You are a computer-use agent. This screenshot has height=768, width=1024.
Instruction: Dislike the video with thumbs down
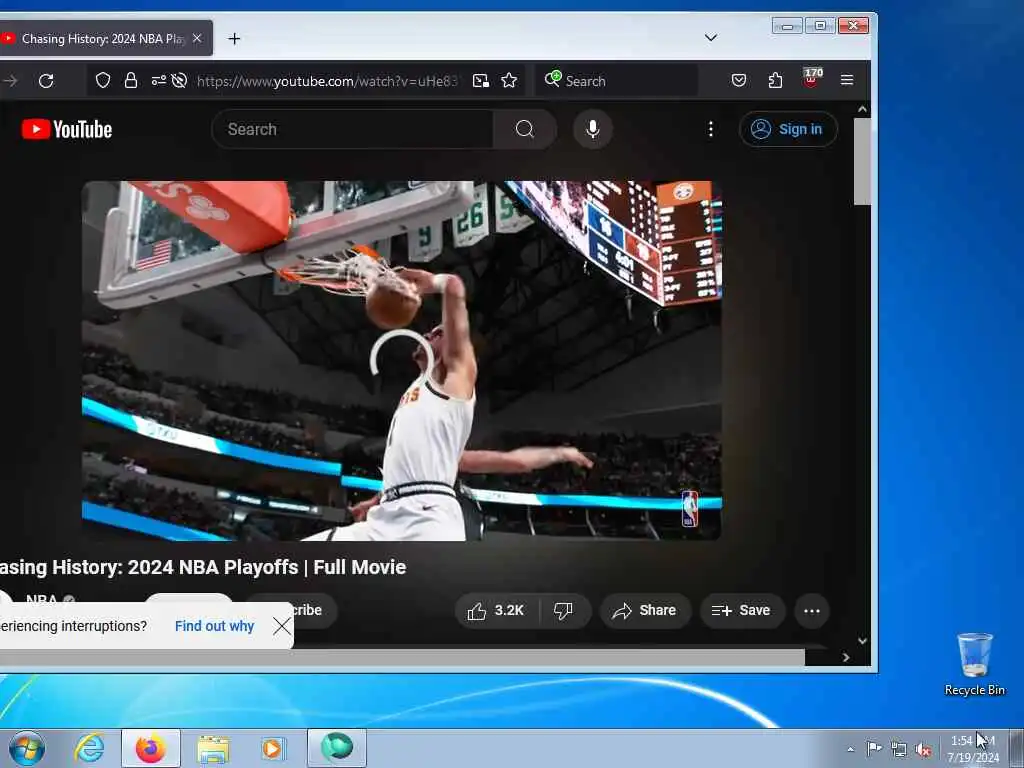563,611
